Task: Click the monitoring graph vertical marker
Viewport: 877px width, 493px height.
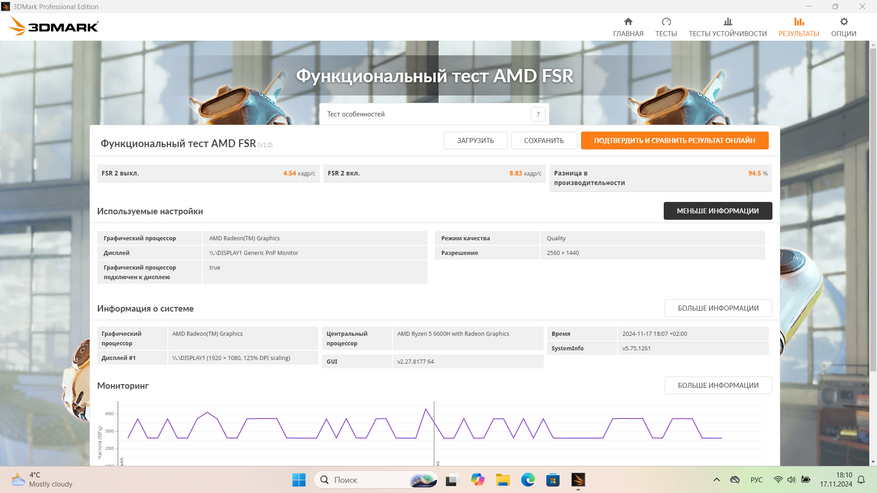Action: [434, 433]
